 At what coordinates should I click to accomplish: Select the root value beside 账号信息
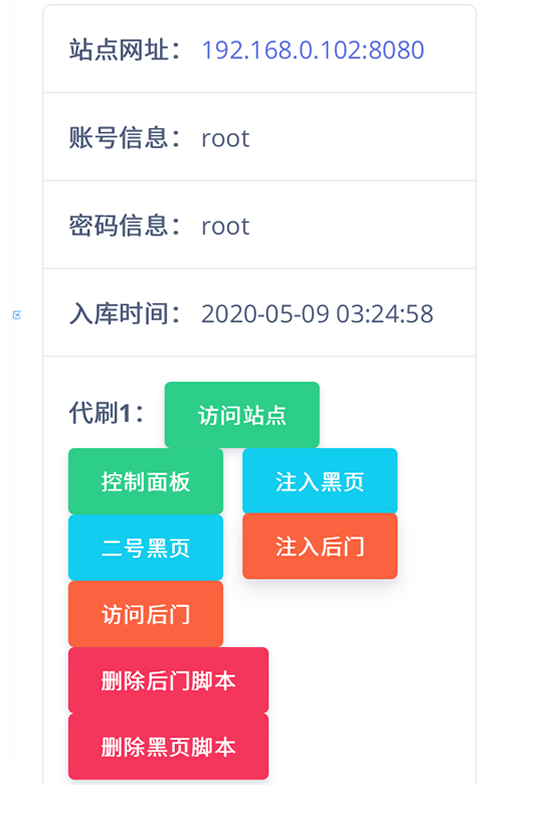225,138
